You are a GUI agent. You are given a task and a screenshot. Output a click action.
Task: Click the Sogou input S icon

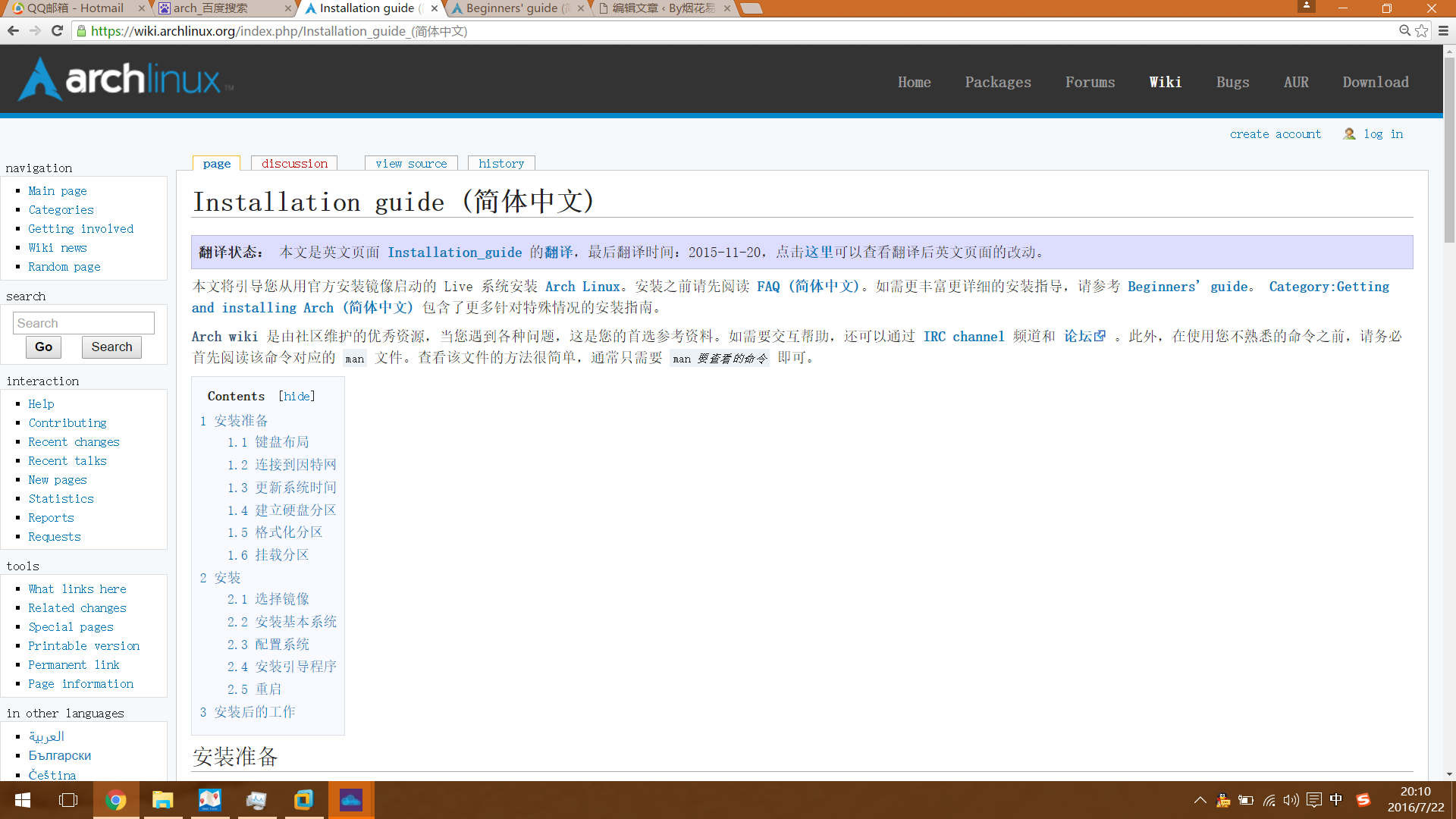pos(1363,800)
